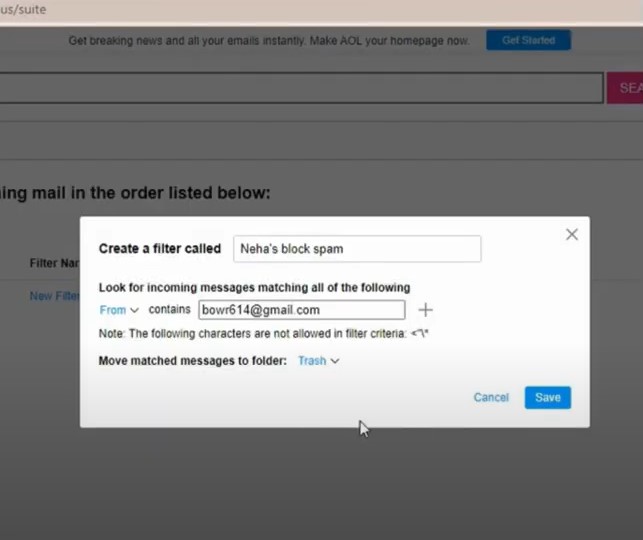Open the From criteria dropdown

click(119, 310)
